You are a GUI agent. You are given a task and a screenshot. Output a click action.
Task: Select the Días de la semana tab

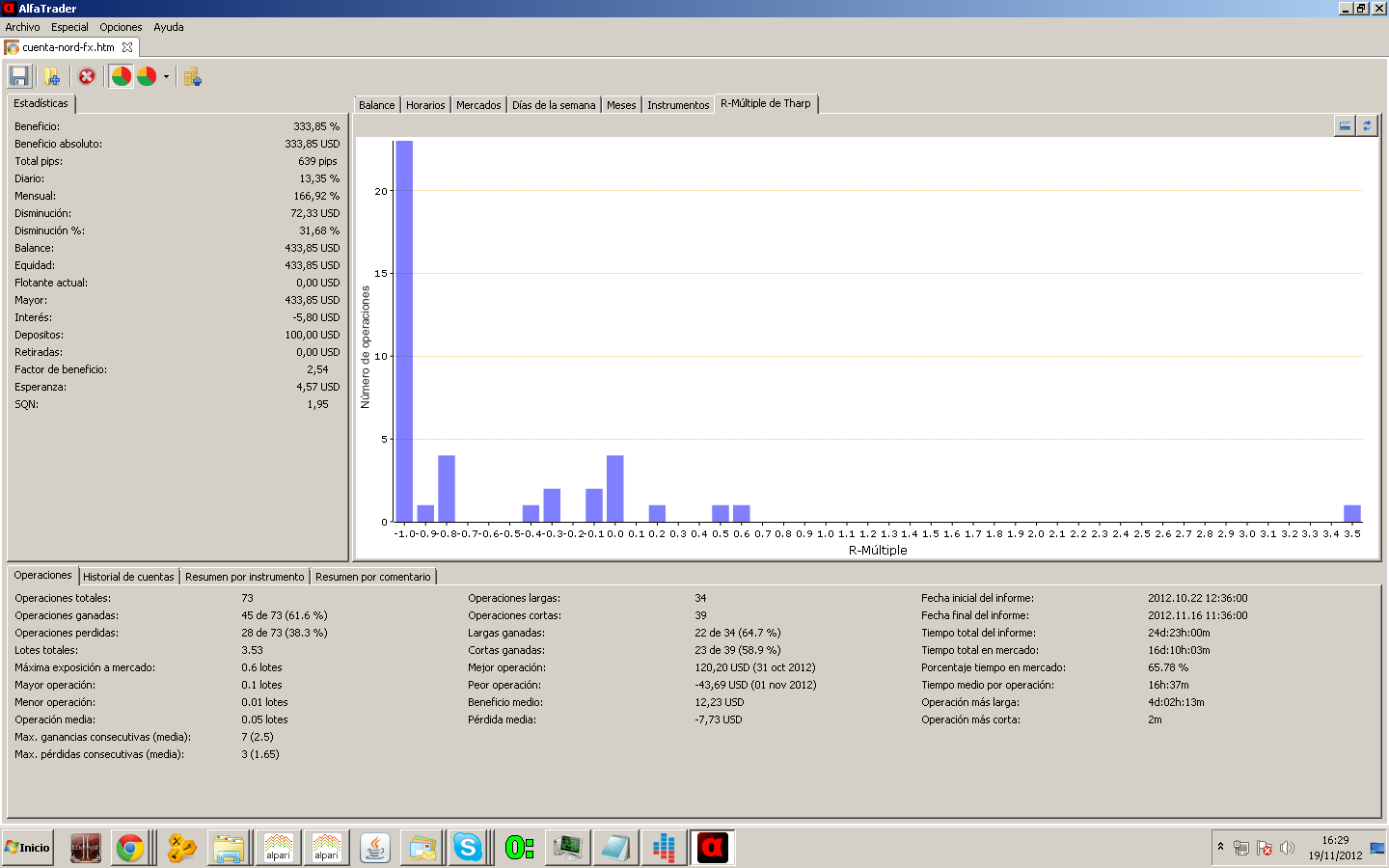click(x=553, y=105)
